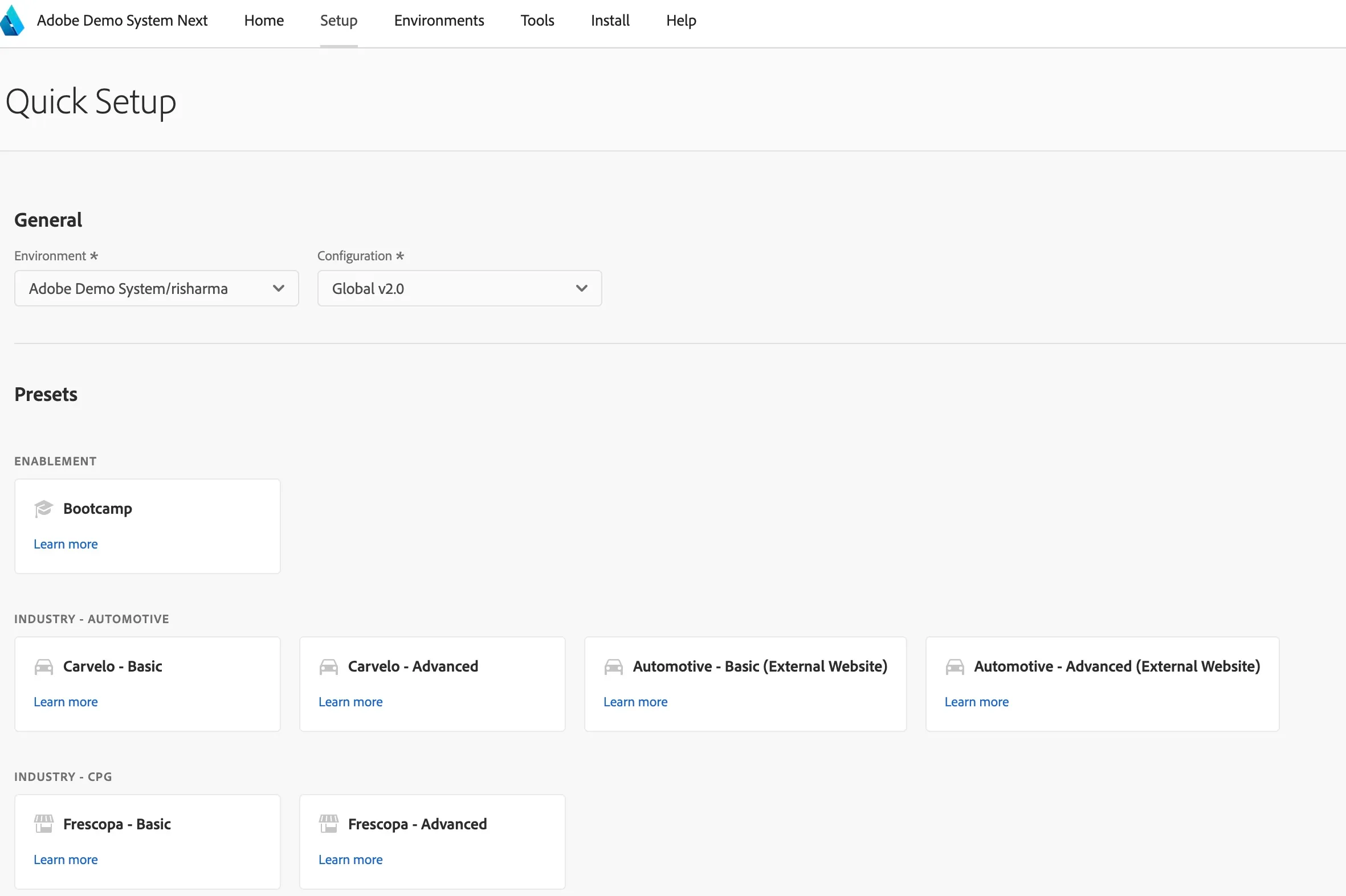Select the Frescopa - Basic preset title
Screen dimensions: 1346x896
click(x=117, y=824)
